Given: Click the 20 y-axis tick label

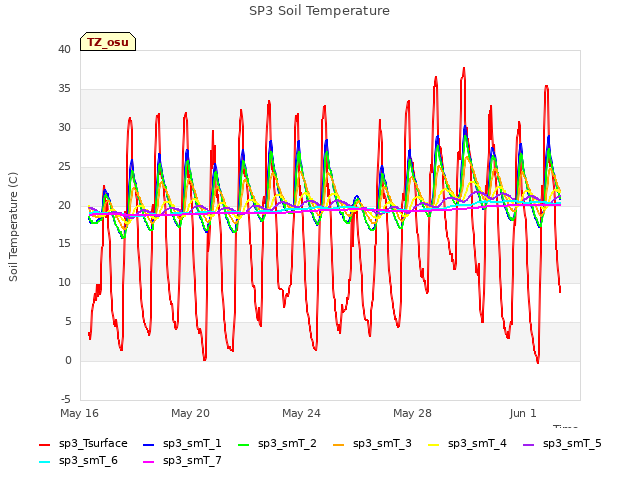Looking at the screenshot, I should tap(64, 205).
